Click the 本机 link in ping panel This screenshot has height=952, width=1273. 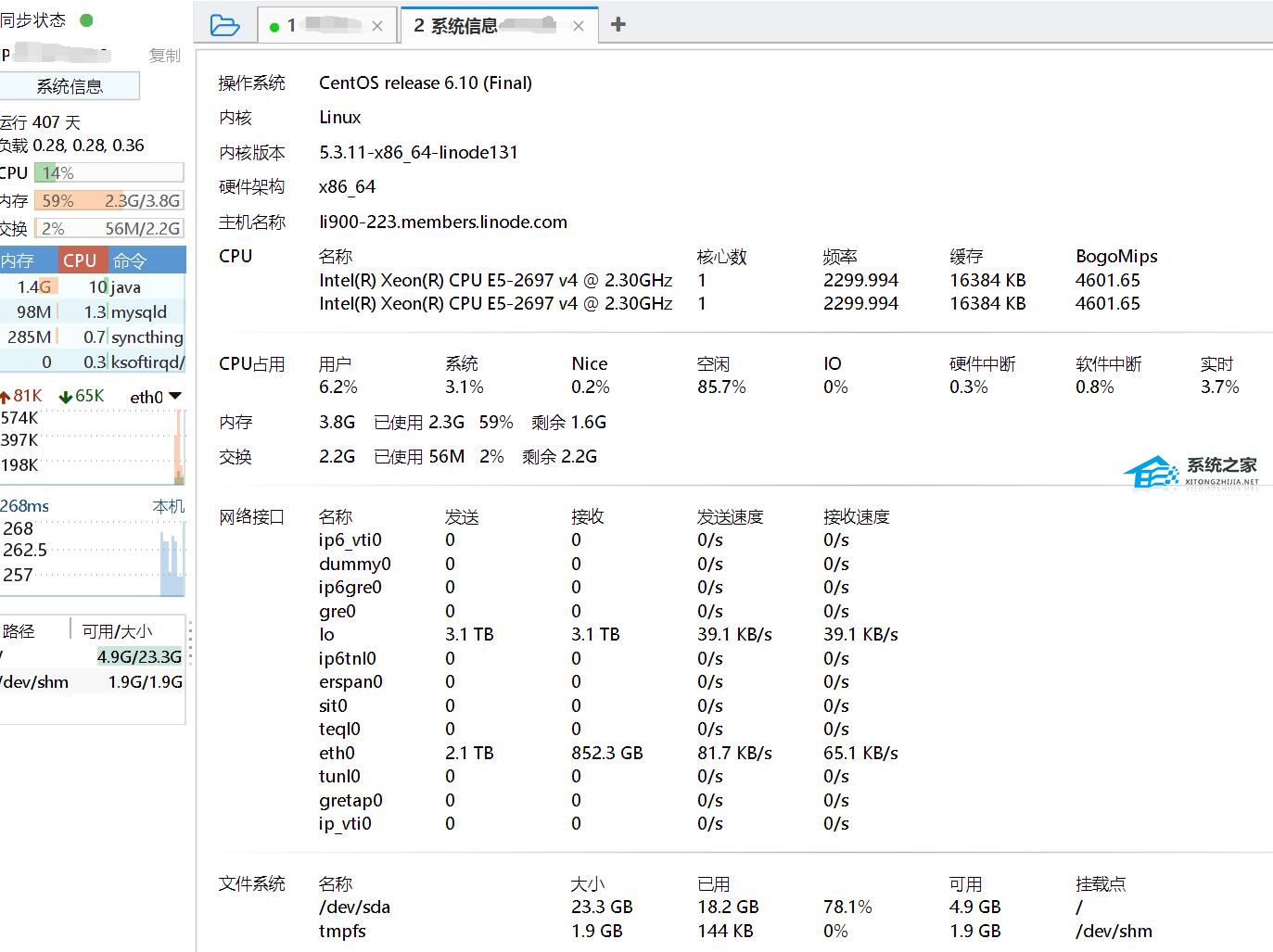[169, 506]
